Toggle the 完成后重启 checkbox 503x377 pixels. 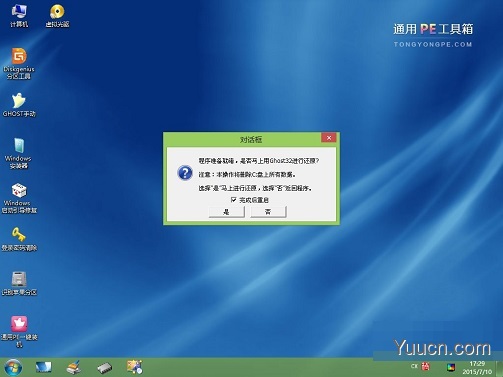233,199
